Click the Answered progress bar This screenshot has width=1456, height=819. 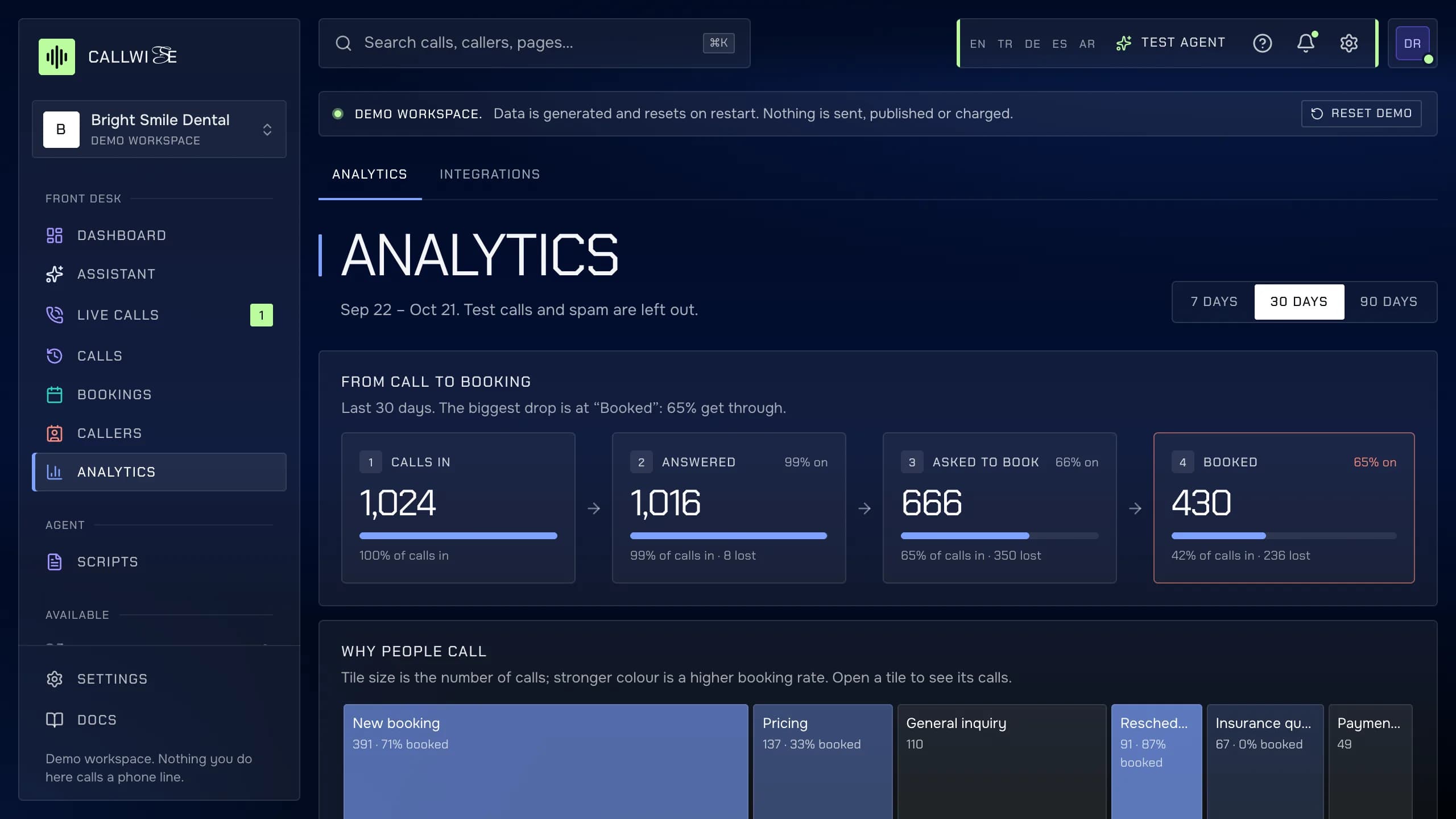pos(729,536)
